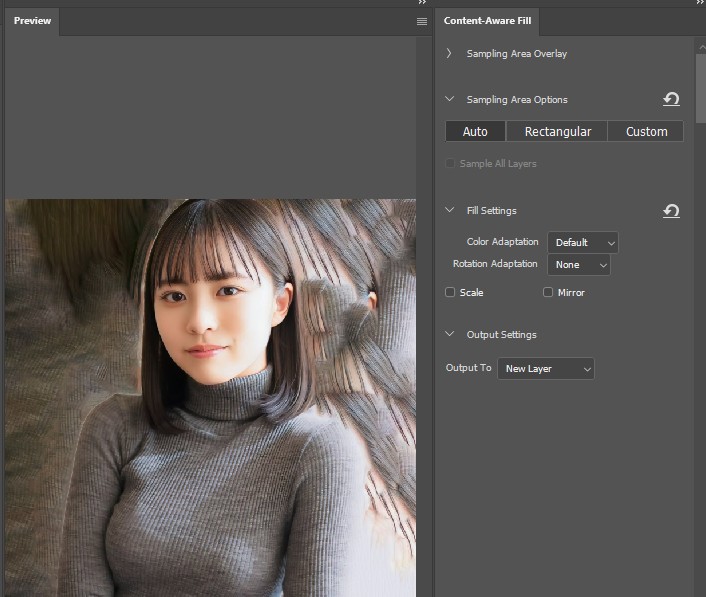Viewport: 706px width, 597px height.
Task: Reset the Fill Settings to defaults
Action: pyautogui.click(x=671, y=211)
